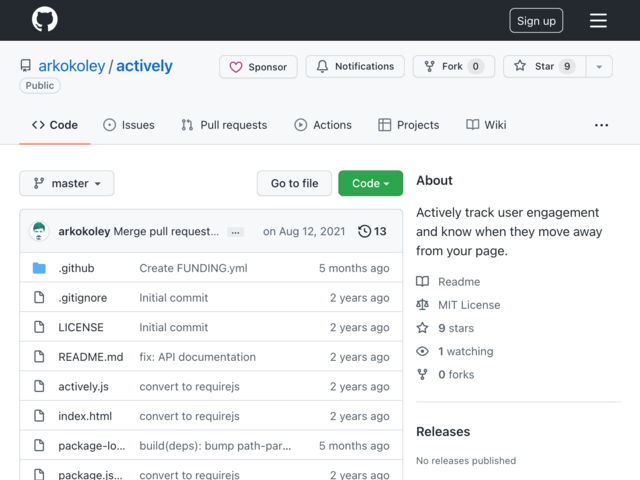Star the repository

pyautogui.click(x=544, y=67)
